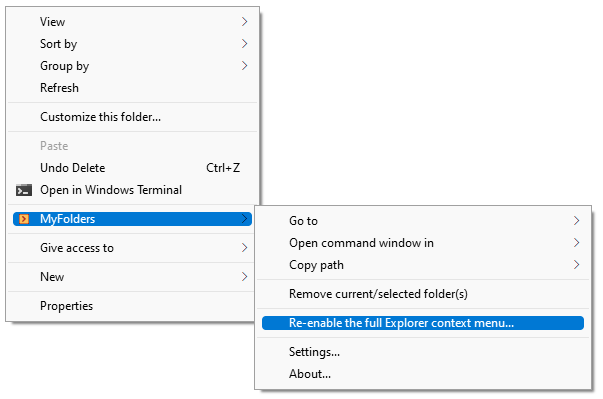Expand the Sort by submenu arrow
Viewport: 603px width, 399px height.
tap(244, 43)
